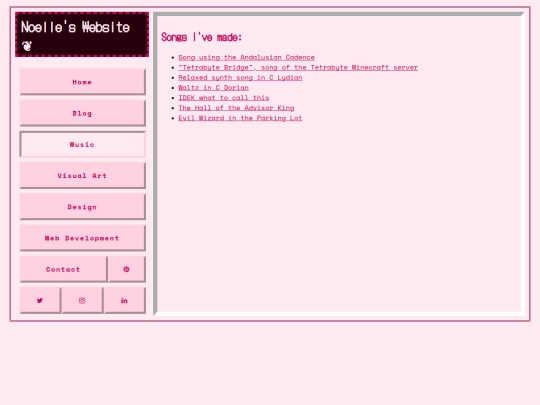Play 'Relaxed synth song in C Lydian'
540x405 pixels.
[240, 77]
